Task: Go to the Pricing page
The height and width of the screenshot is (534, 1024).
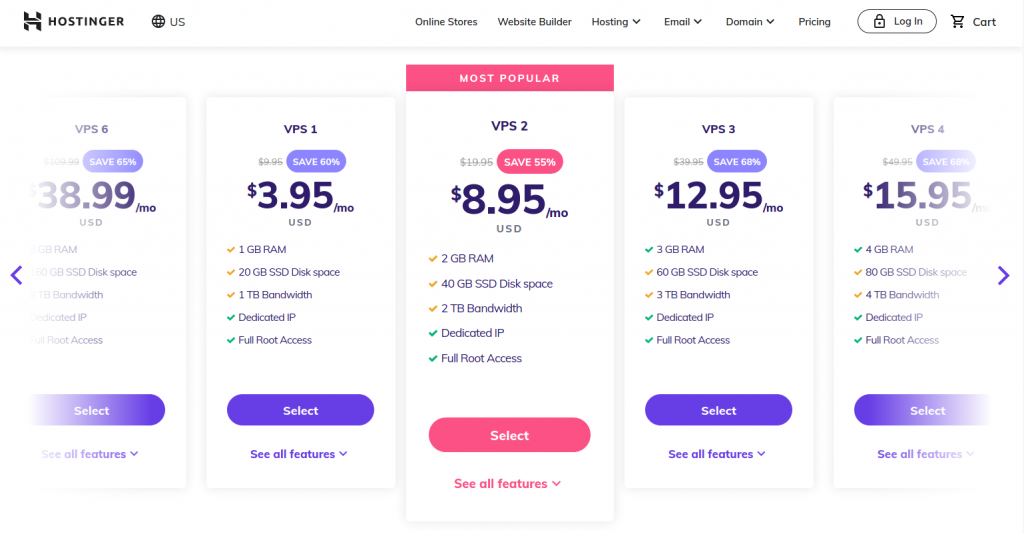Action: tap(814, 22)
